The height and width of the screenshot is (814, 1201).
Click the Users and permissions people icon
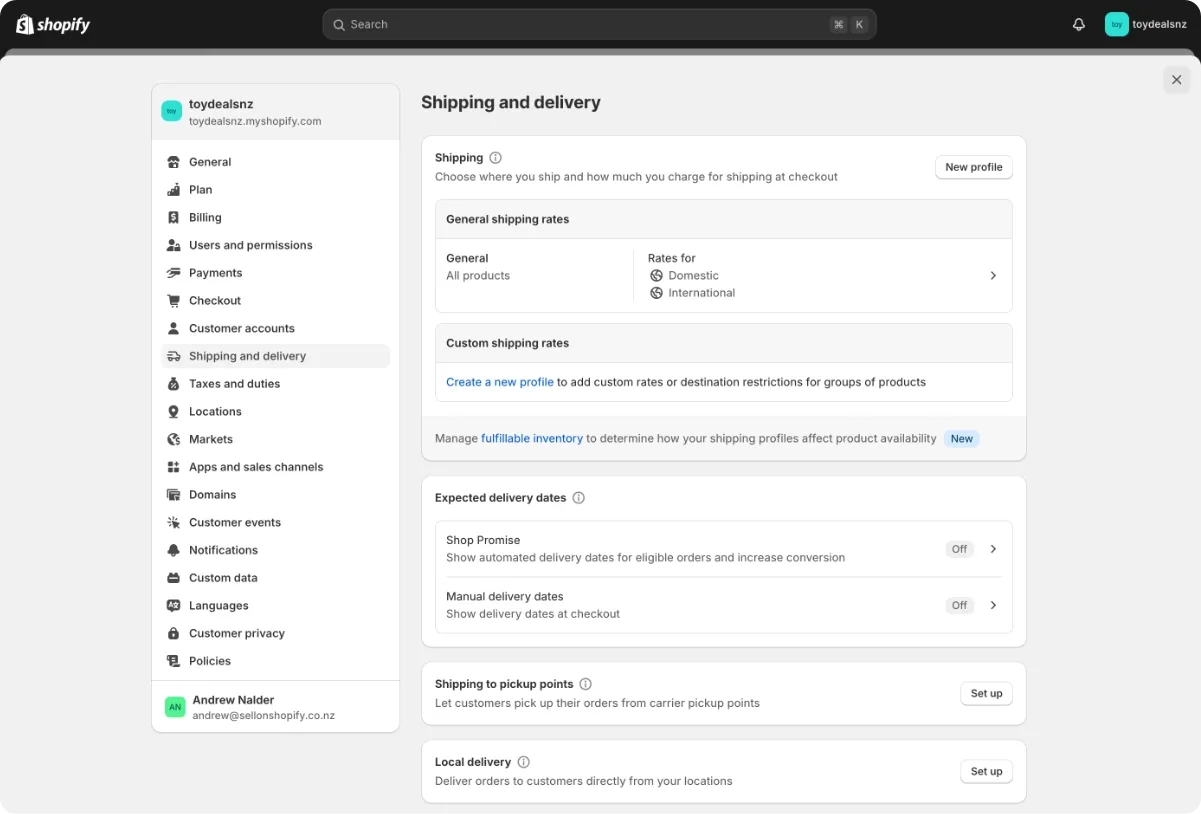(x=173, y=245)
